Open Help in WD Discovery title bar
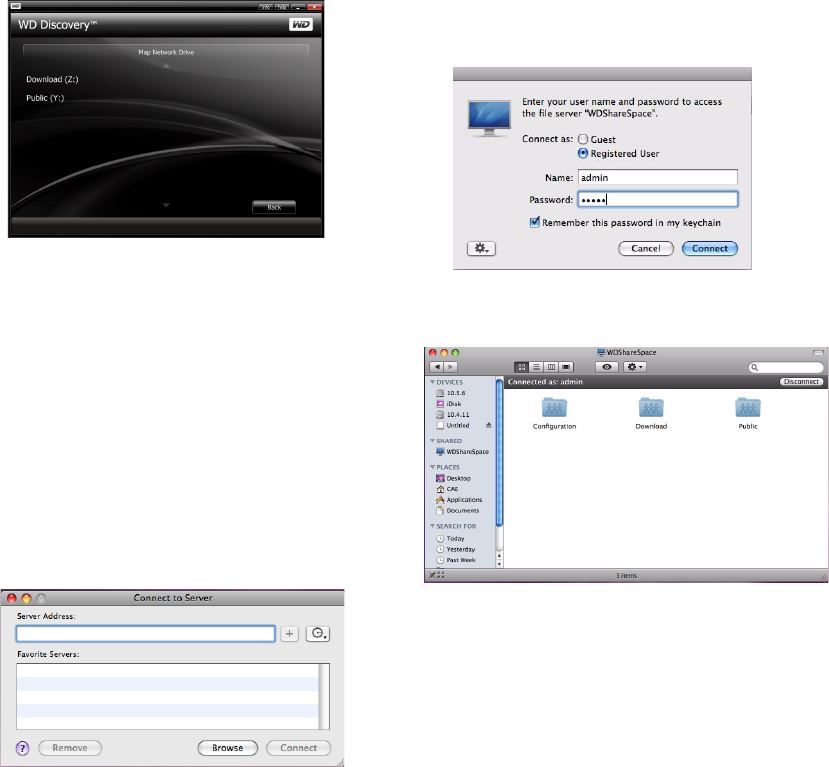 click(x=281, y=7)
